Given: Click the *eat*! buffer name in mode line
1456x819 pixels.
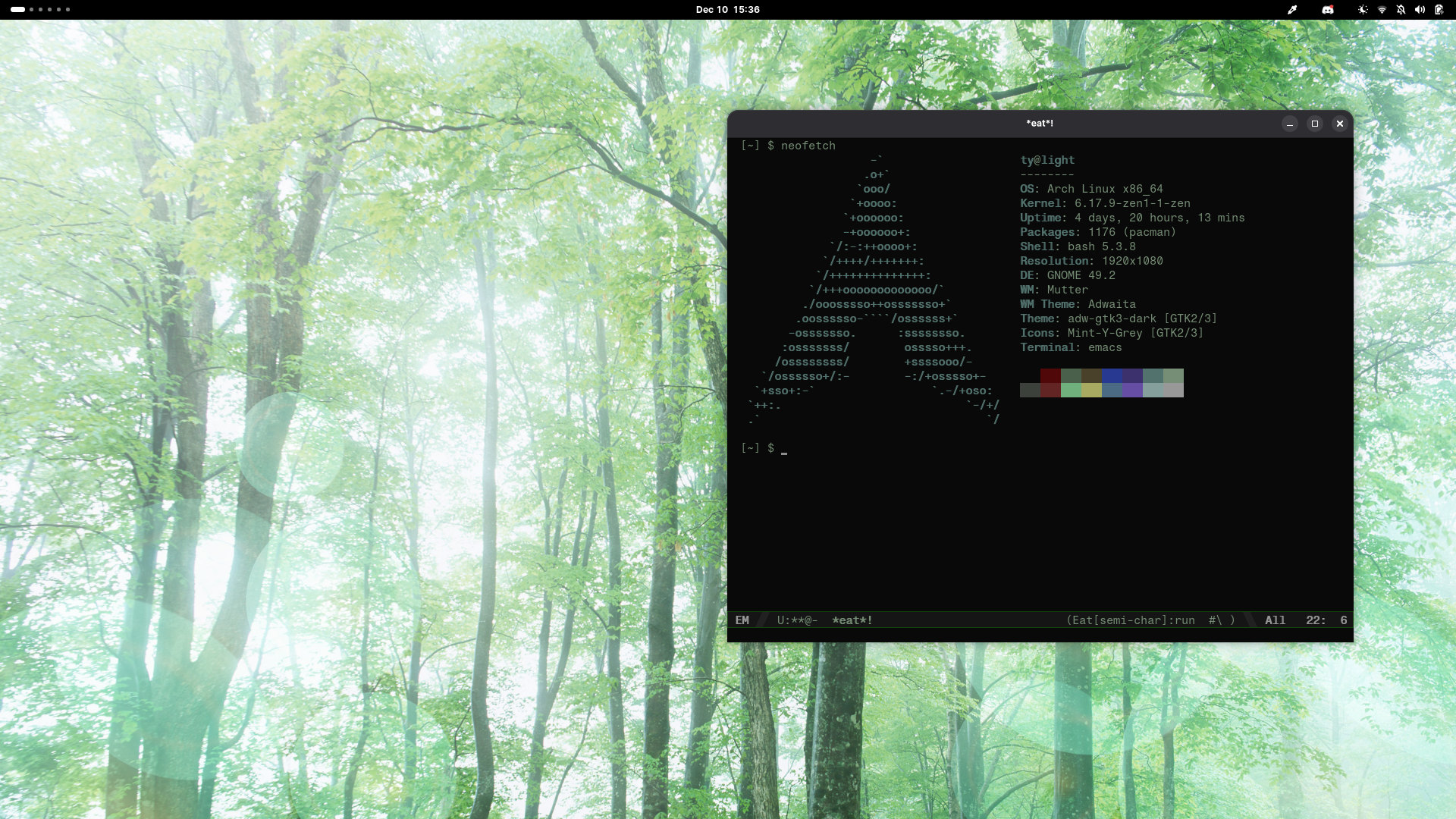Looking at the screenshot, I should pyautogui.click(x=852, y=620).
